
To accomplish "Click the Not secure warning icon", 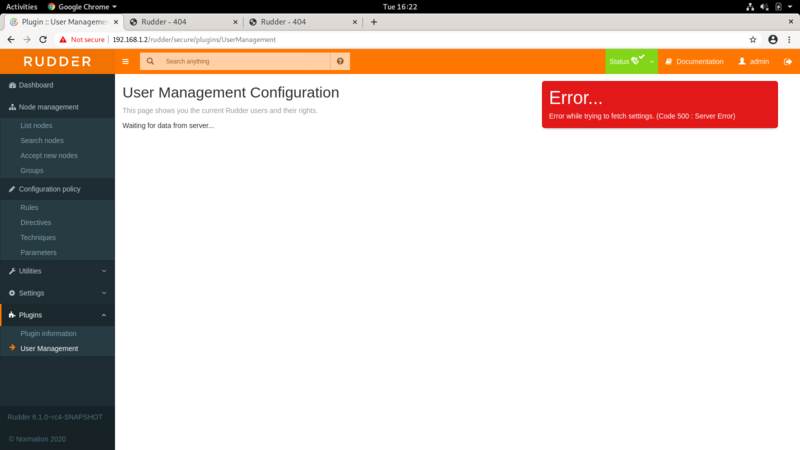I will click(x=63, y=39).
